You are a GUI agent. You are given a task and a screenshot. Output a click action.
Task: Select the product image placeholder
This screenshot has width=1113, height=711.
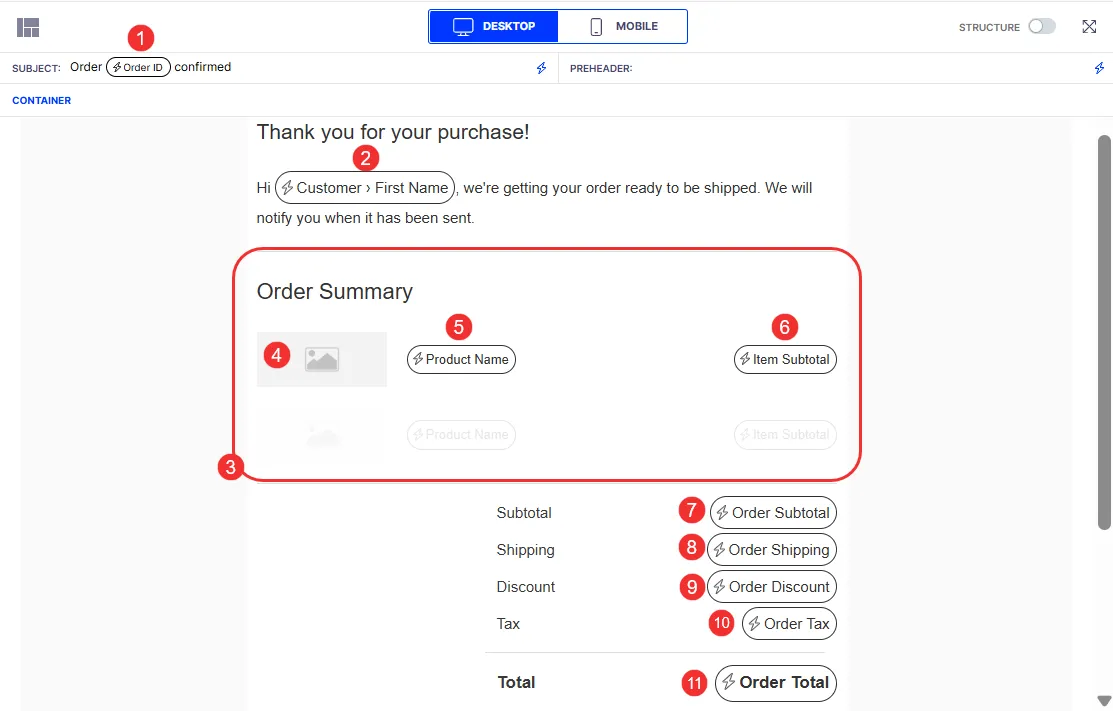coord(322,359)
